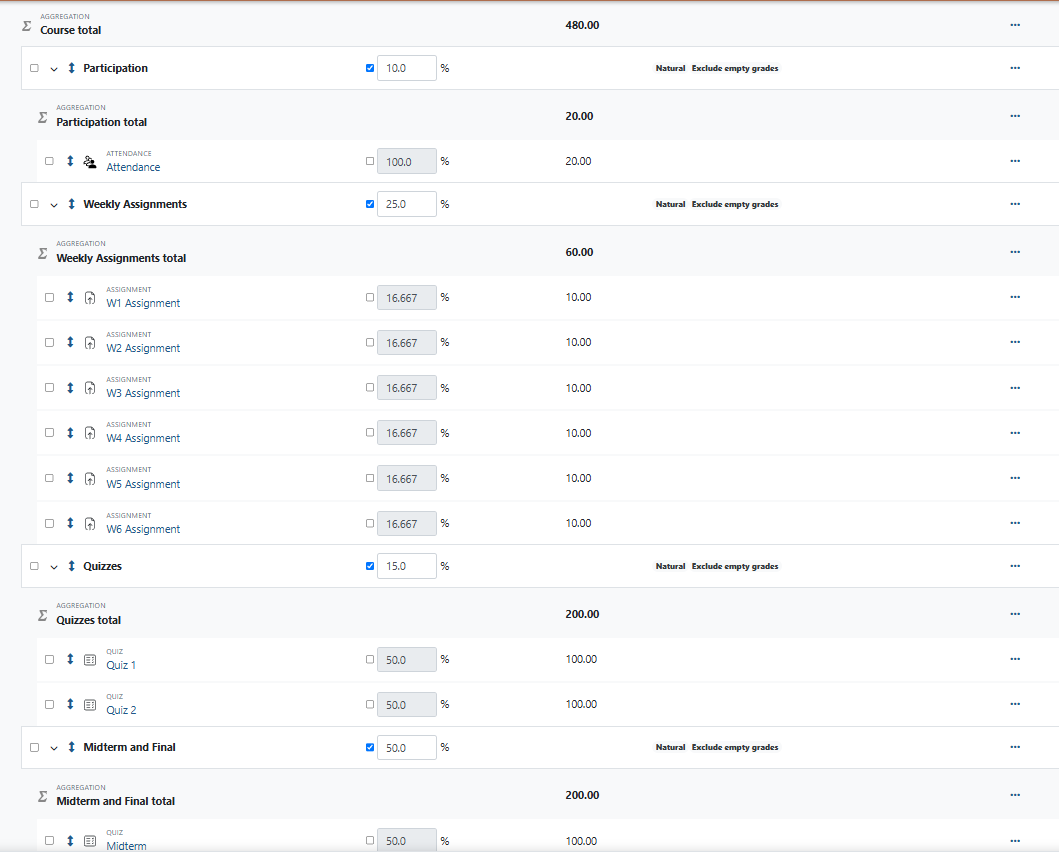This screenshot has height=854, width=1059.
Task: Click move arrows beside Midterm and Final
Action: [x=71, y=747]
